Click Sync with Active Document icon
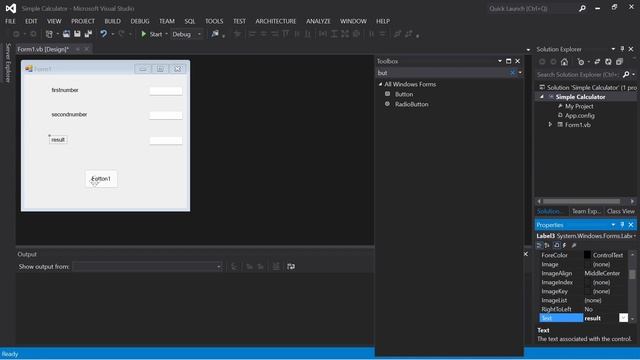Viewport: 640px width, 360px height. (597, 62)
